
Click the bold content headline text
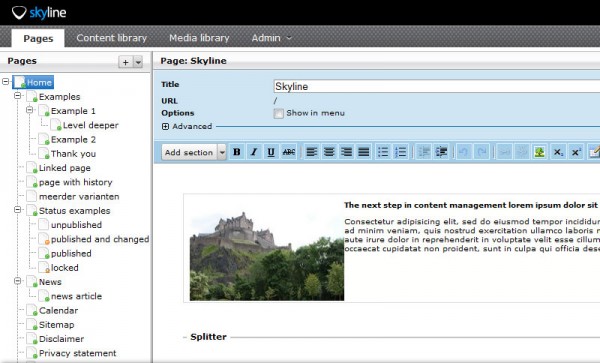click(x=471, y=205)
